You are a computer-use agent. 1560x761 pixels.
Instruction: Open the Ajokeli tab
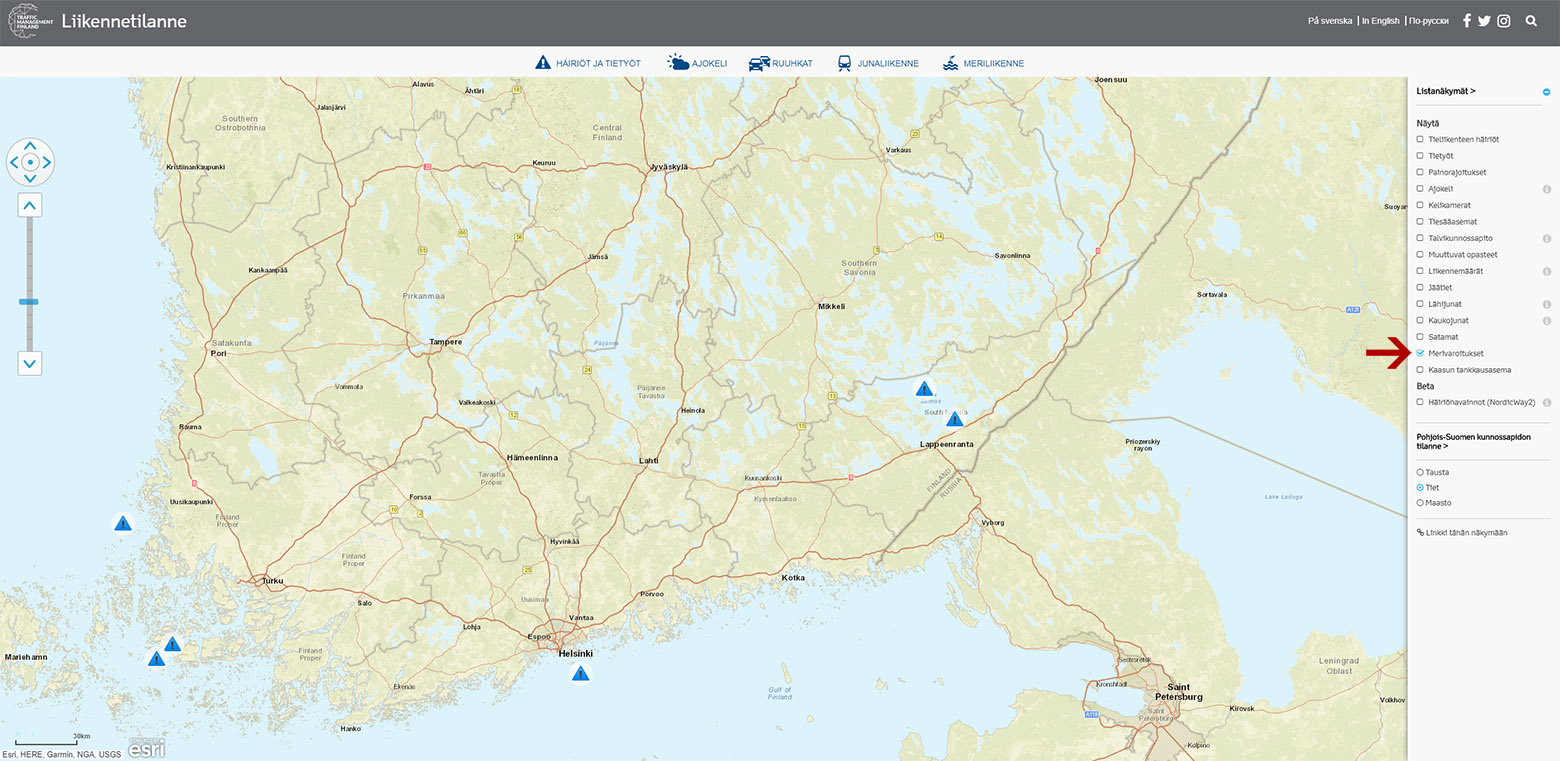click(x=697, y=63)
